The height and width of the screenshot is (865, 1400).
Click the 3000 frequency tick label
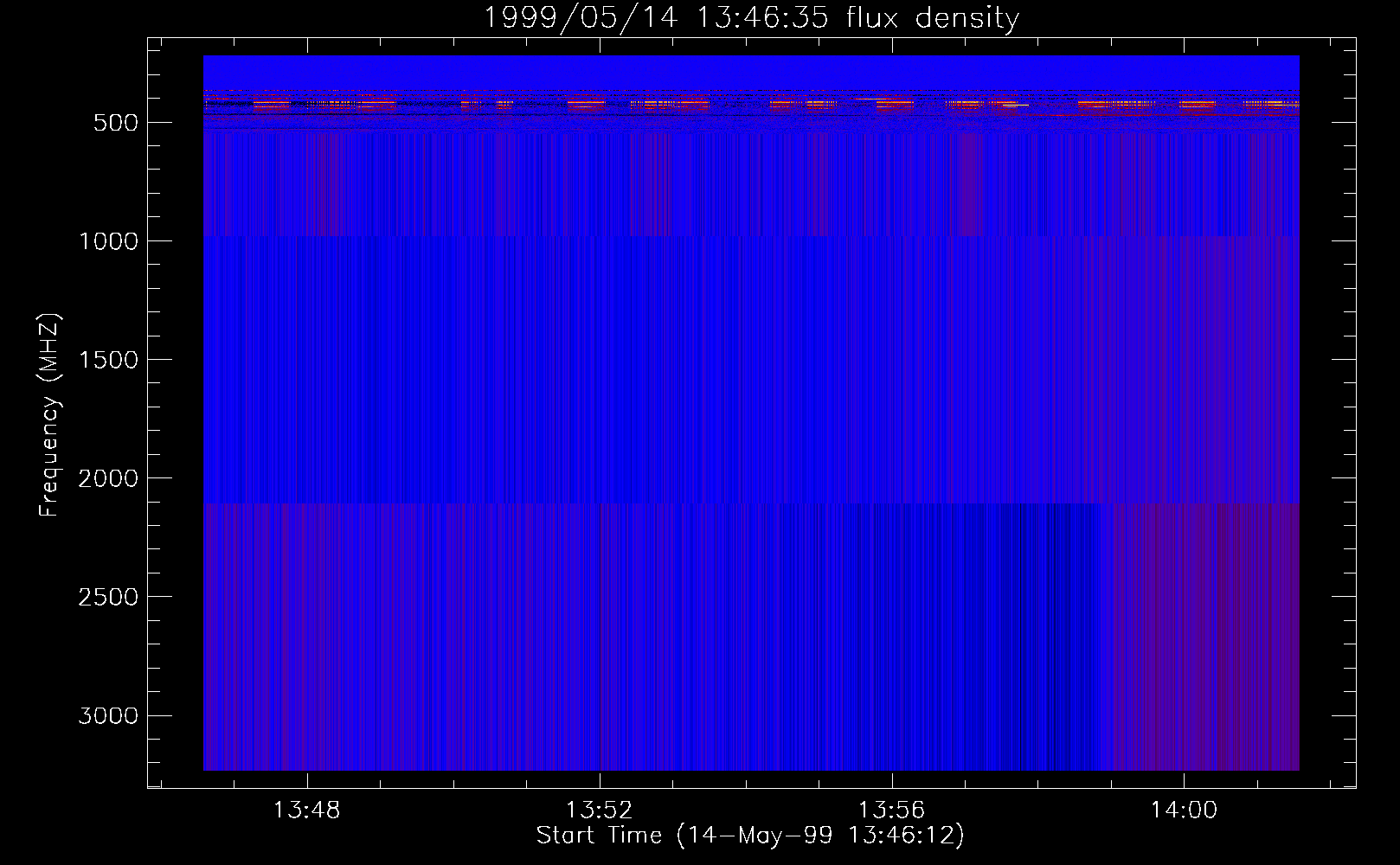pyautogui.click(x=108, y=715)
